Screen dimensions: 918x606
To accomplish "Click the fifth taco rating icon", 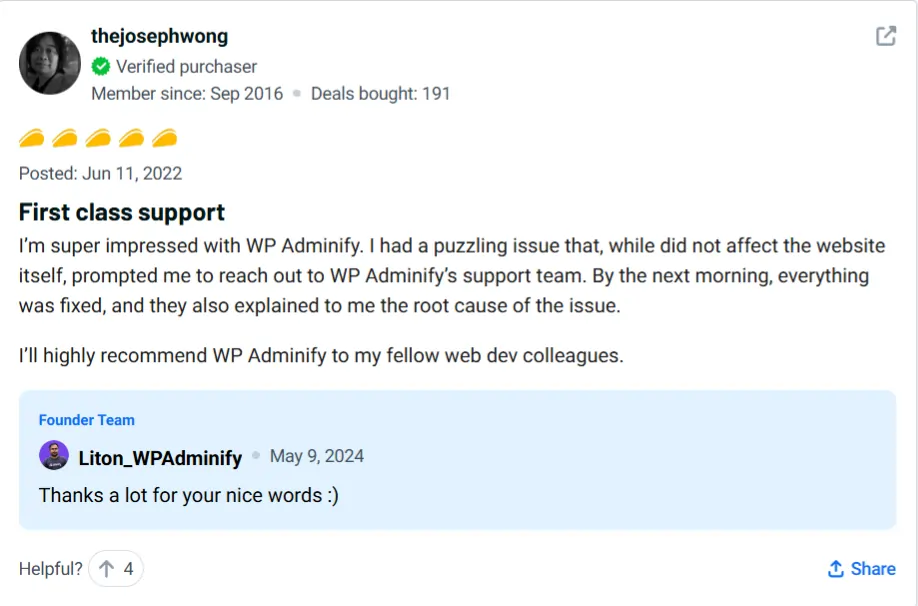I will (166, 138).
